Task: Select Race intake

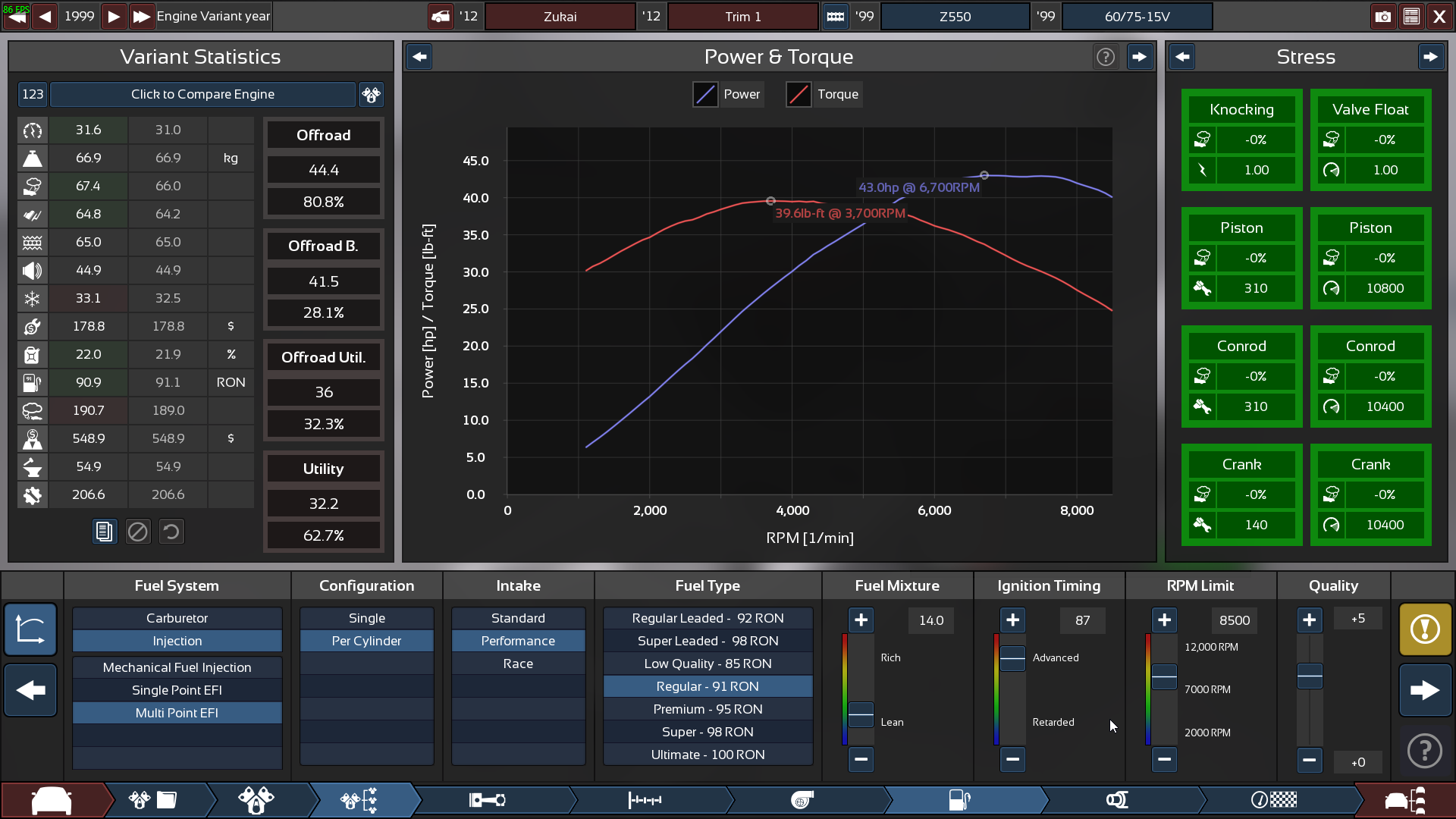Action: click(x=519, y=664)
